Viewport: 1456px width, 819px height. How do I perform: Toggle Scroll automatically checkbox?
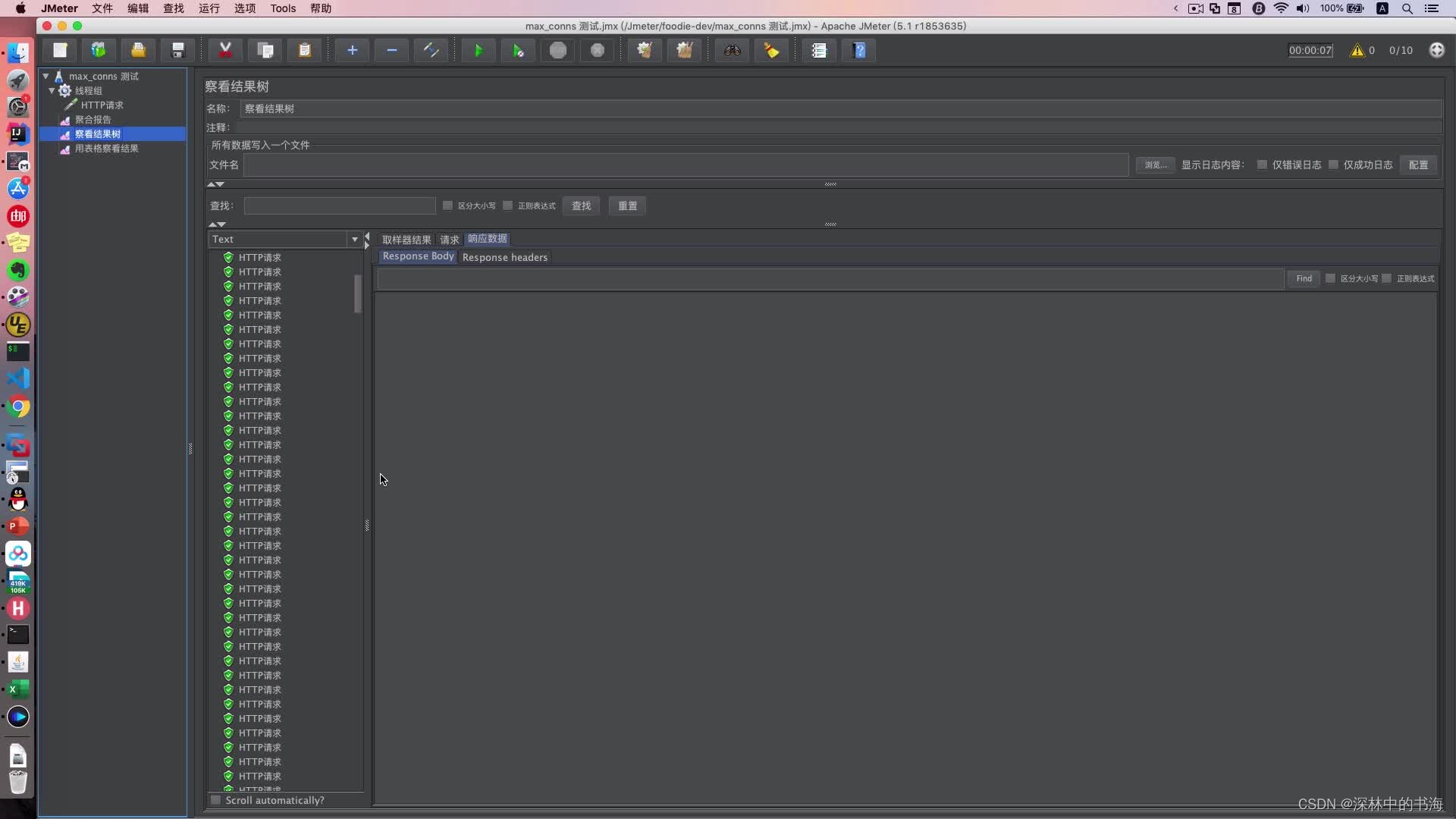click(x=216, y=800)
